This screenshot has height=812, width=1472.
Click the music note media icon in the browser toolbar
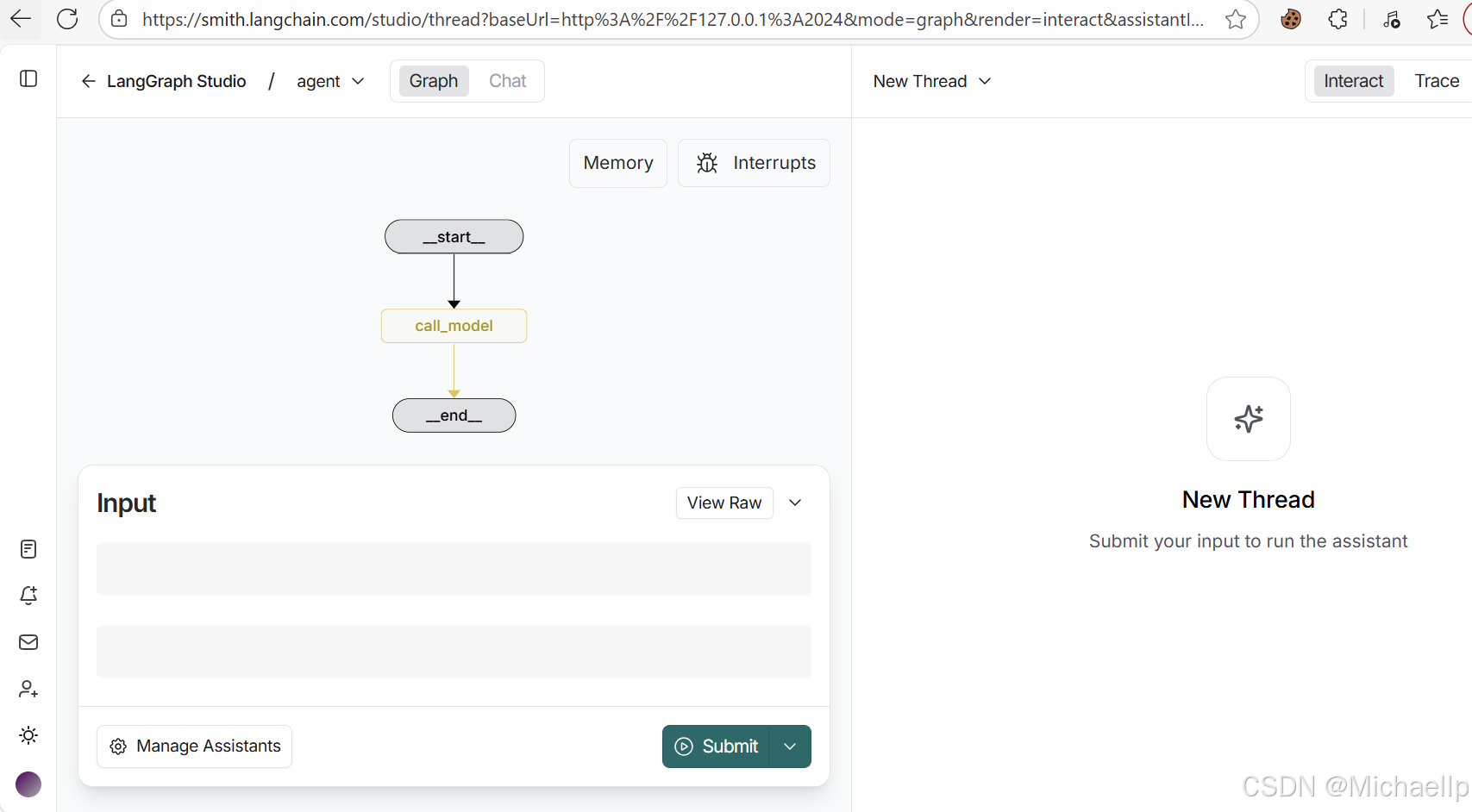tap(1392, 19)
